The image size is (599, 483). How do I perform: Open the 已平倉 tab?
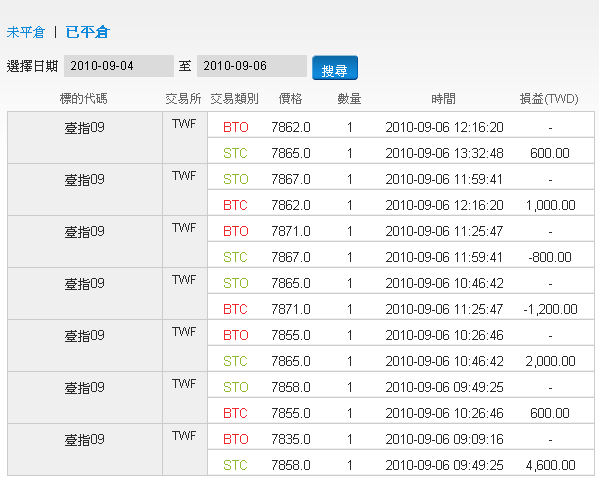(88, 32)
